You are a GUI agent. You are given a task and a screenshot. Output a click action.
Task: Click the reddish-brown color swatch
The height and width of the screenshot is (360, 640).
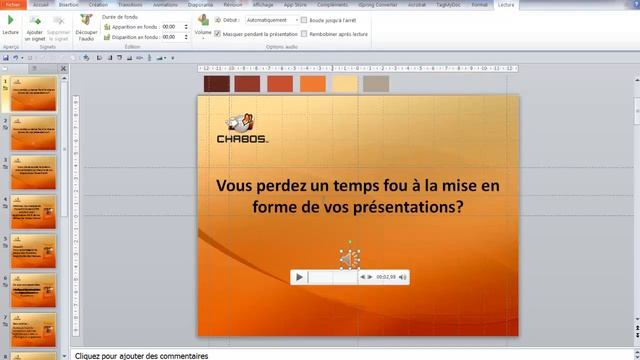click(247, 84)
